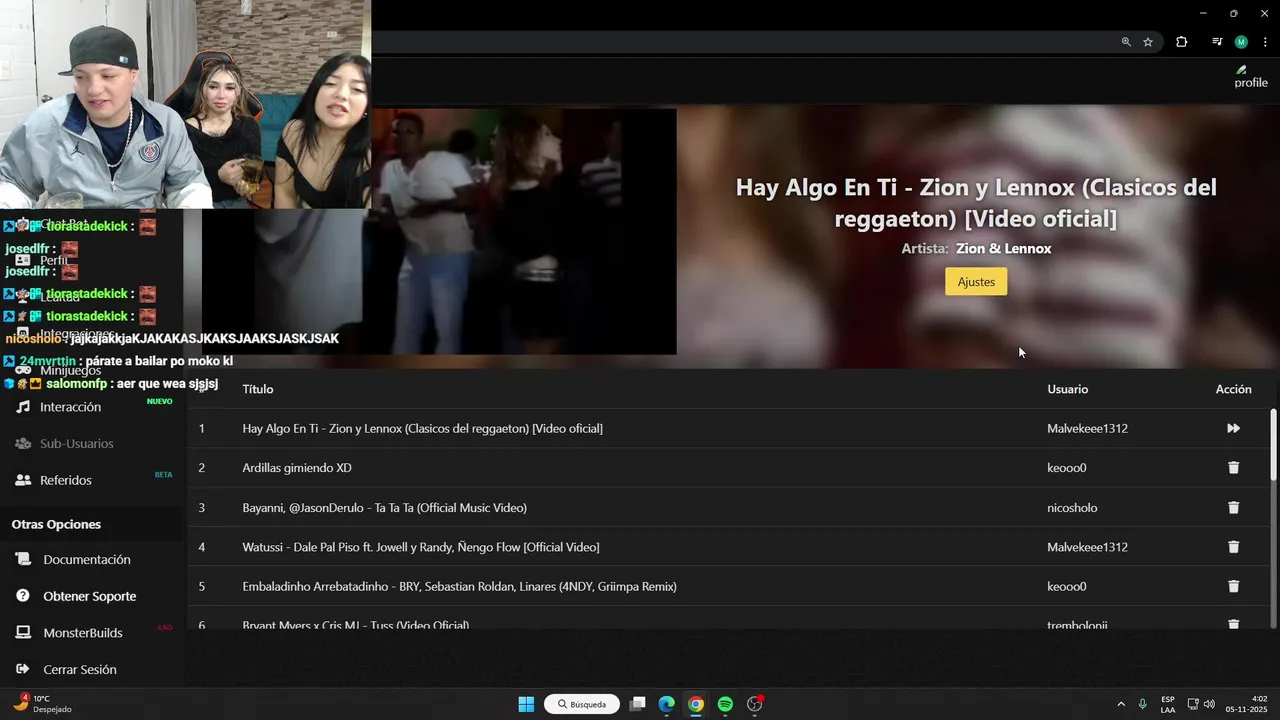Open the Windows Start menu
The height and width of the screenshot is (720, 1280).
coord(526,704)
